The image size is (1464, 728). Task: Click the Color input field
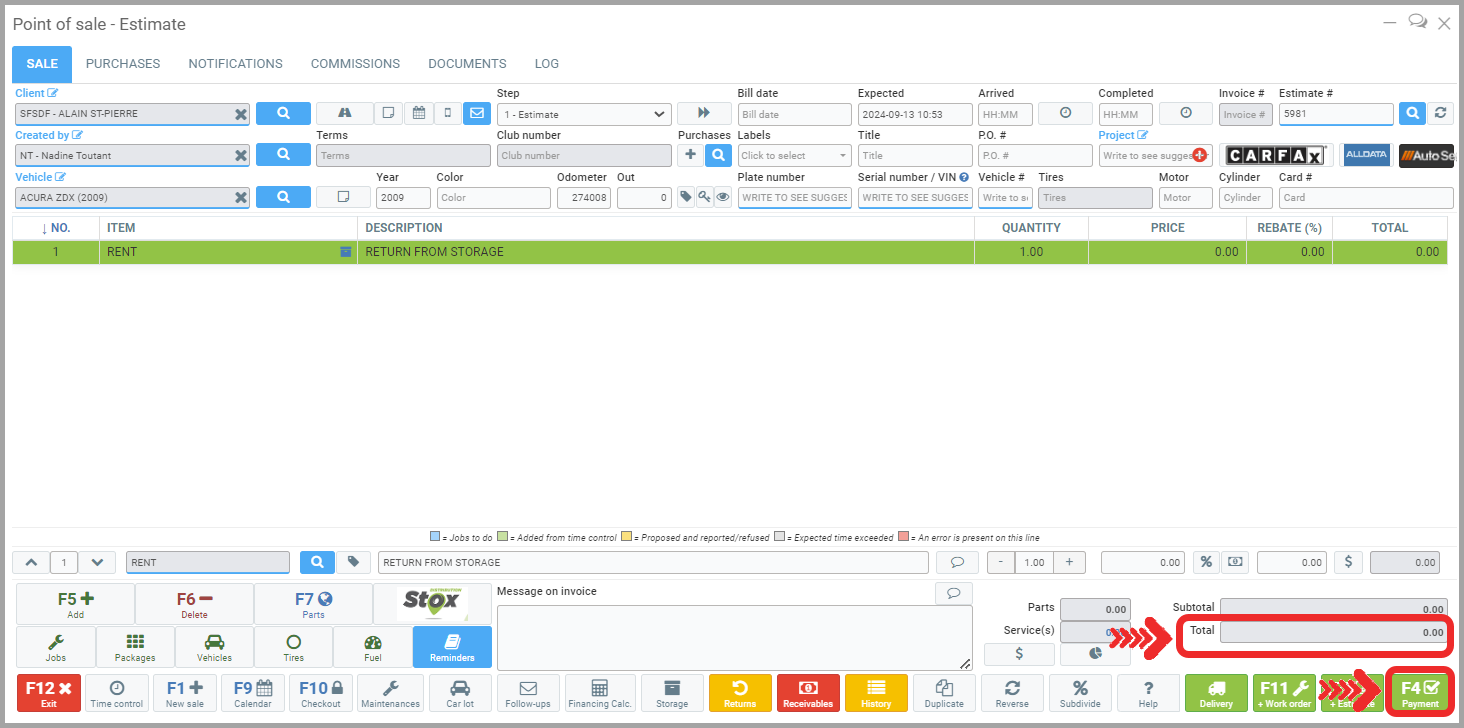click(x=493, y=198)
